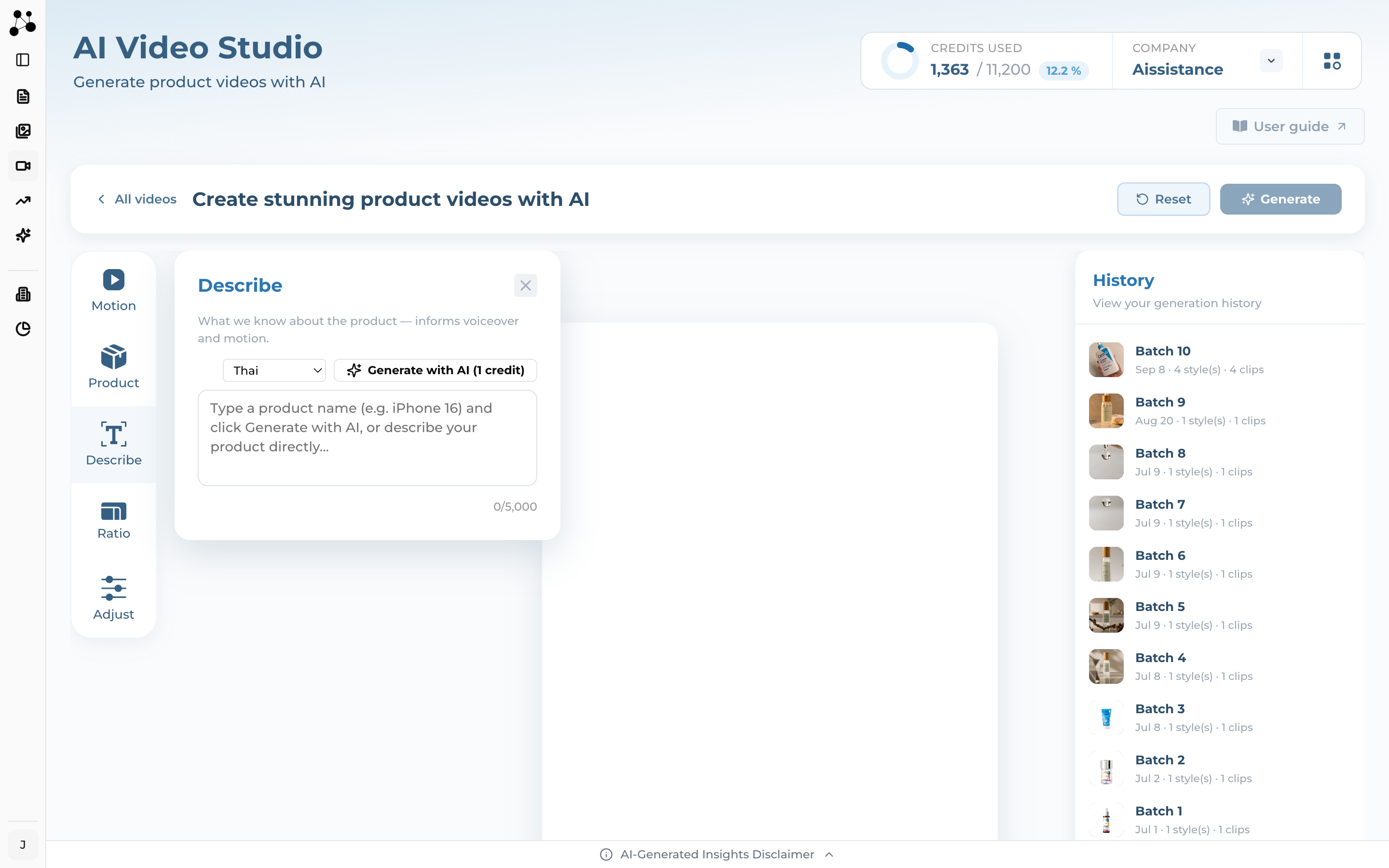Open the User guide link
The image size is (1389, 868).
[x=1290, y=126]
